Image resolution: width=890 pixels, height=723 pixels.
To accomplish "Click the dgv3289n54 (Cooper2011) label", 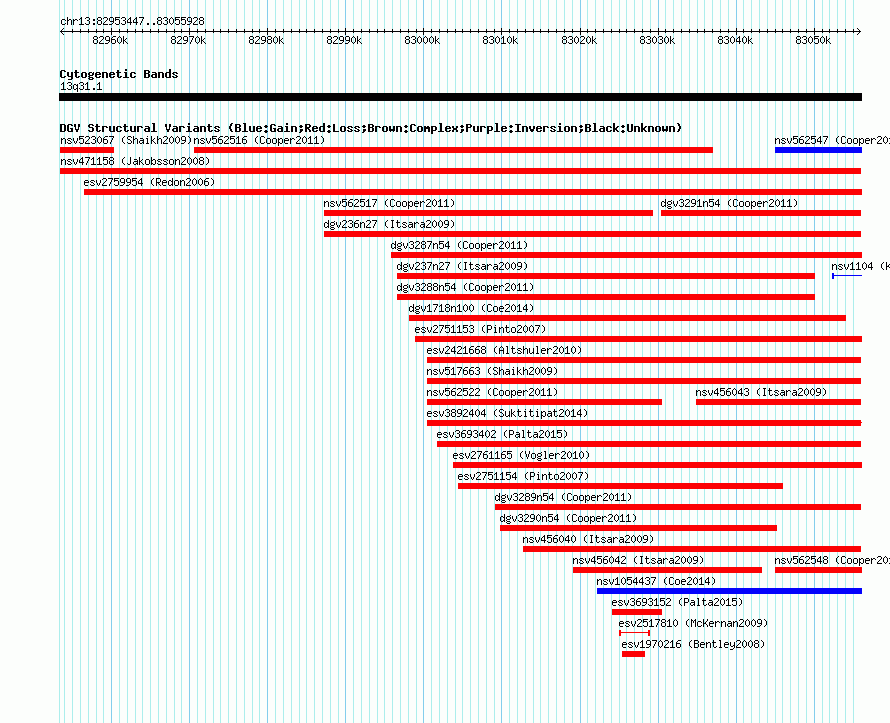I will pyautogui.click(x=563, y=497).
